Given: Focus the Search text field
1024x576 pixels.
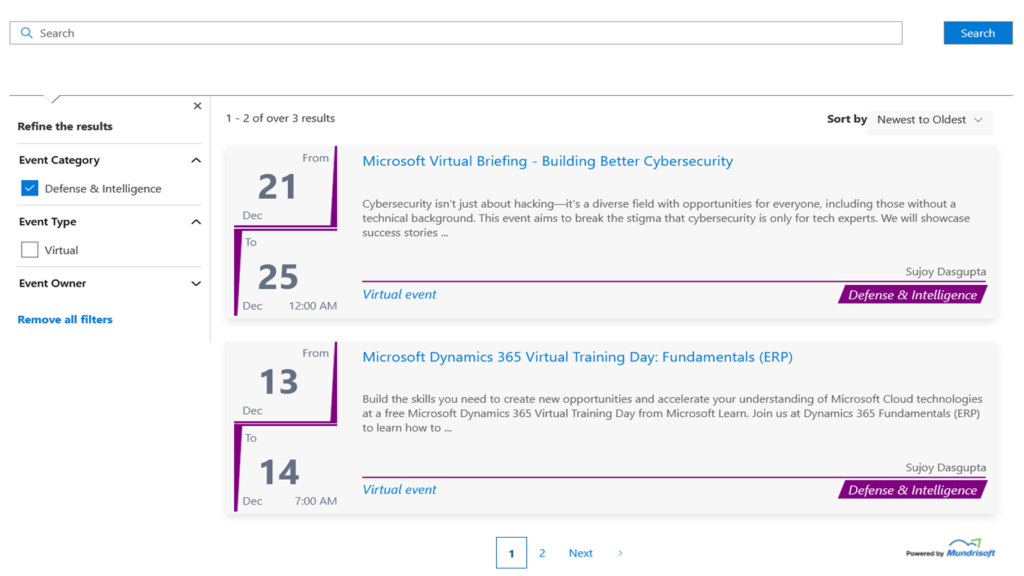Looking at the screenshot, I should pos(460,33).
